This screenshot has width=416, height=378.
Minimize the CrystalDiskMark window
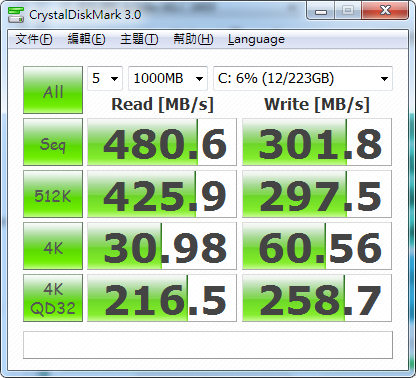[x=321, y=11]
